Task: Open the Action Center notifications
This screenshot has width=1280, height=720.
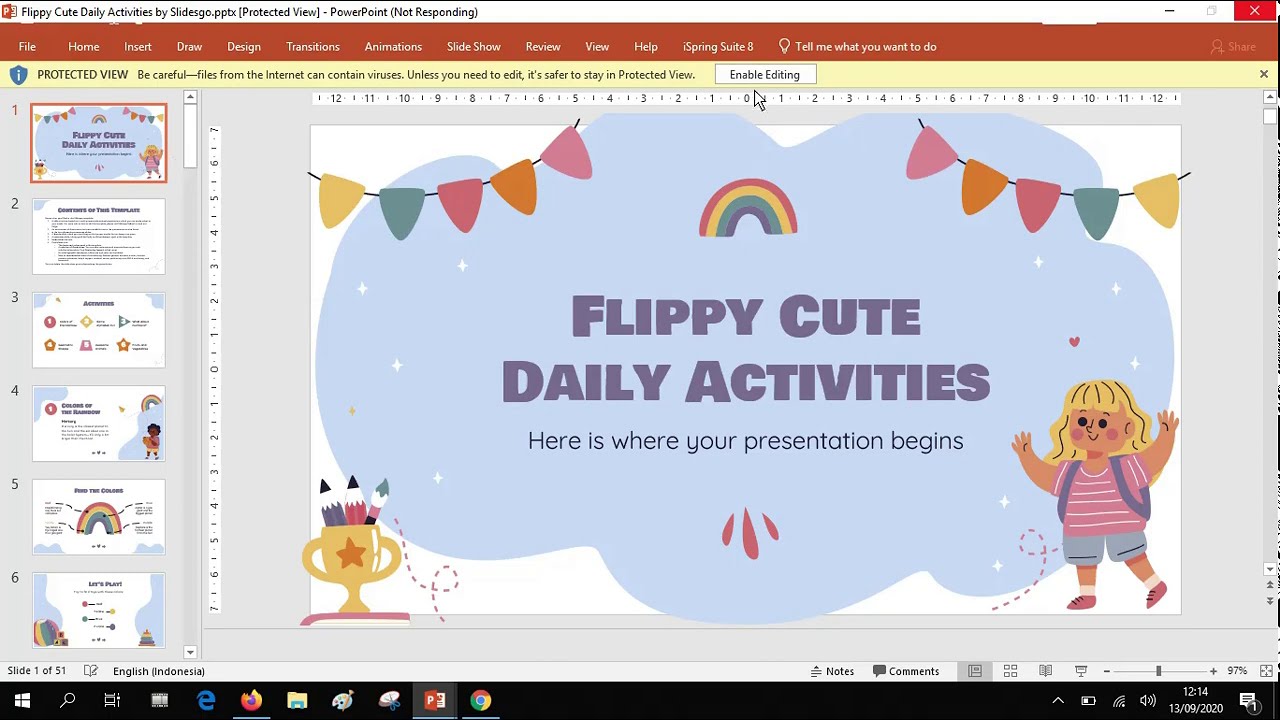Action: (x=1248, y=701)
